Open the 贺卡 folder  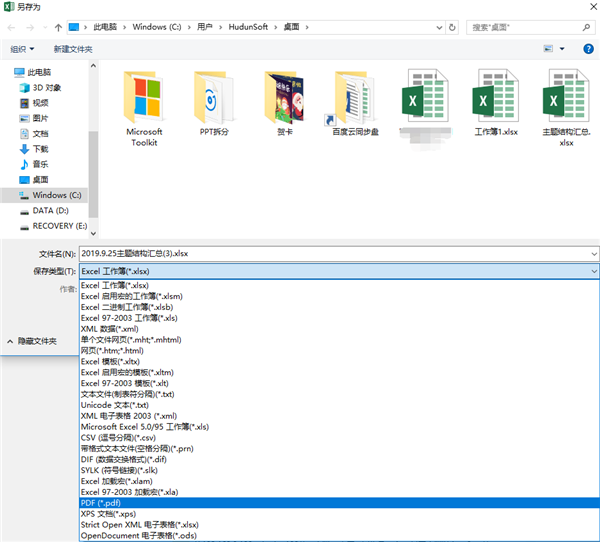[x=284, y=103]
